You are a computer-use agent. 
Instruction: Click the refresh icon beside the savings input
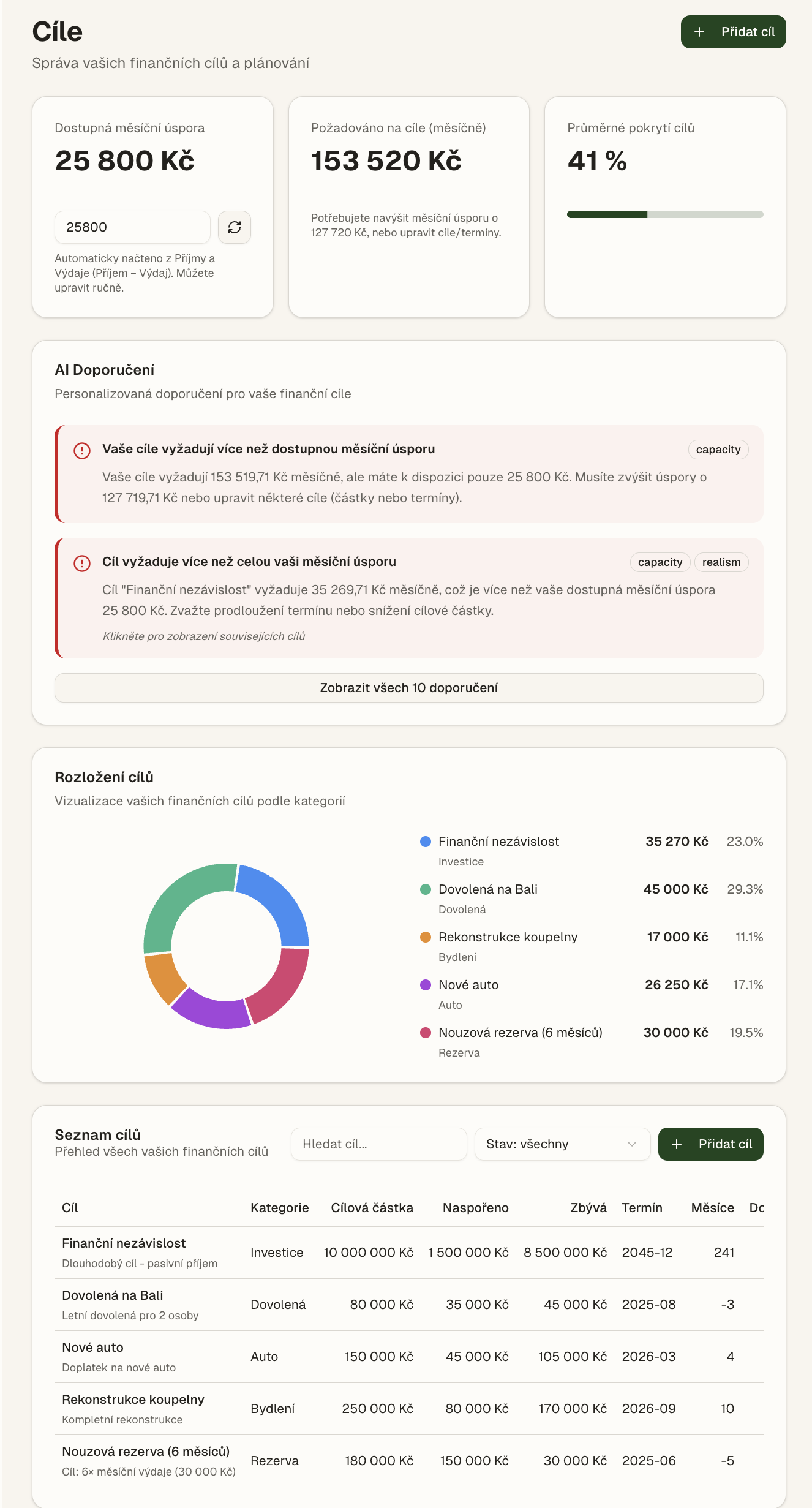point(235,227)
